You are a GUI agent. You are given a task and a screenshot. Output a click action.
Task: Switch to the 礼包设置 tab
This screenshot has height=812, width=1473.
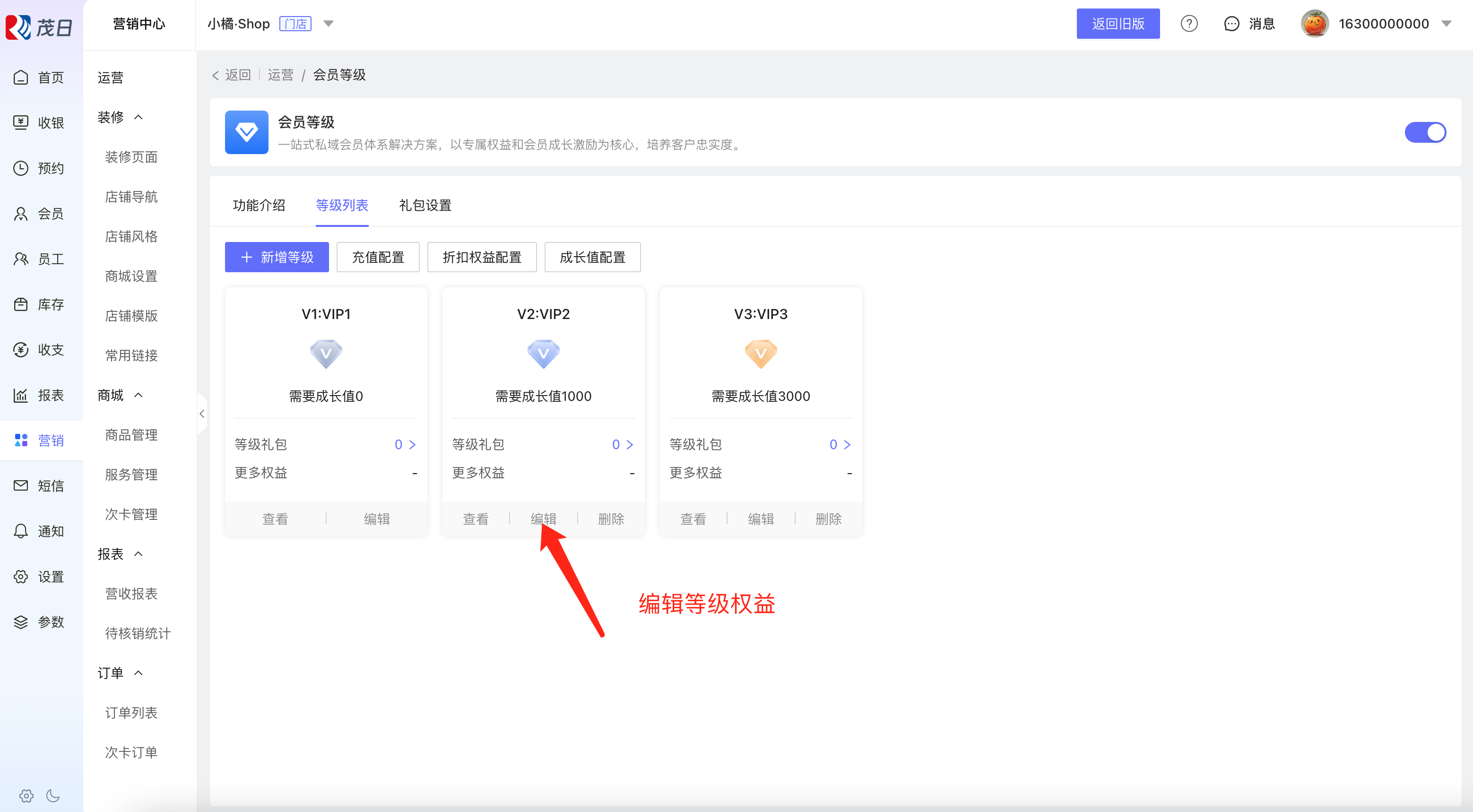[425, 205]
